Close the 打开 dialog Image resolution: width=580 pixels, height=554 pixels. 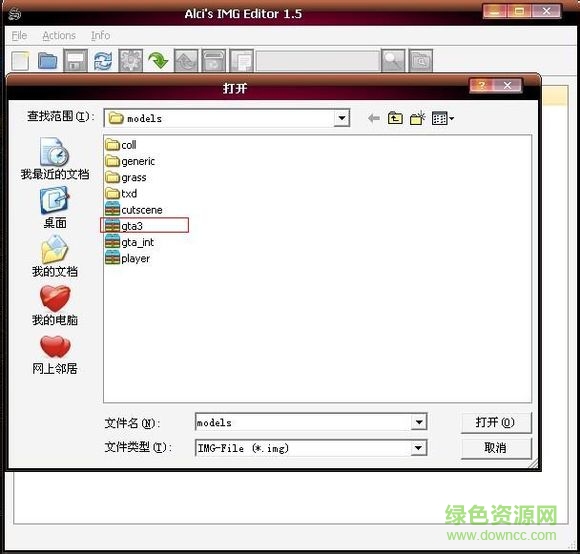pos(508,85)
